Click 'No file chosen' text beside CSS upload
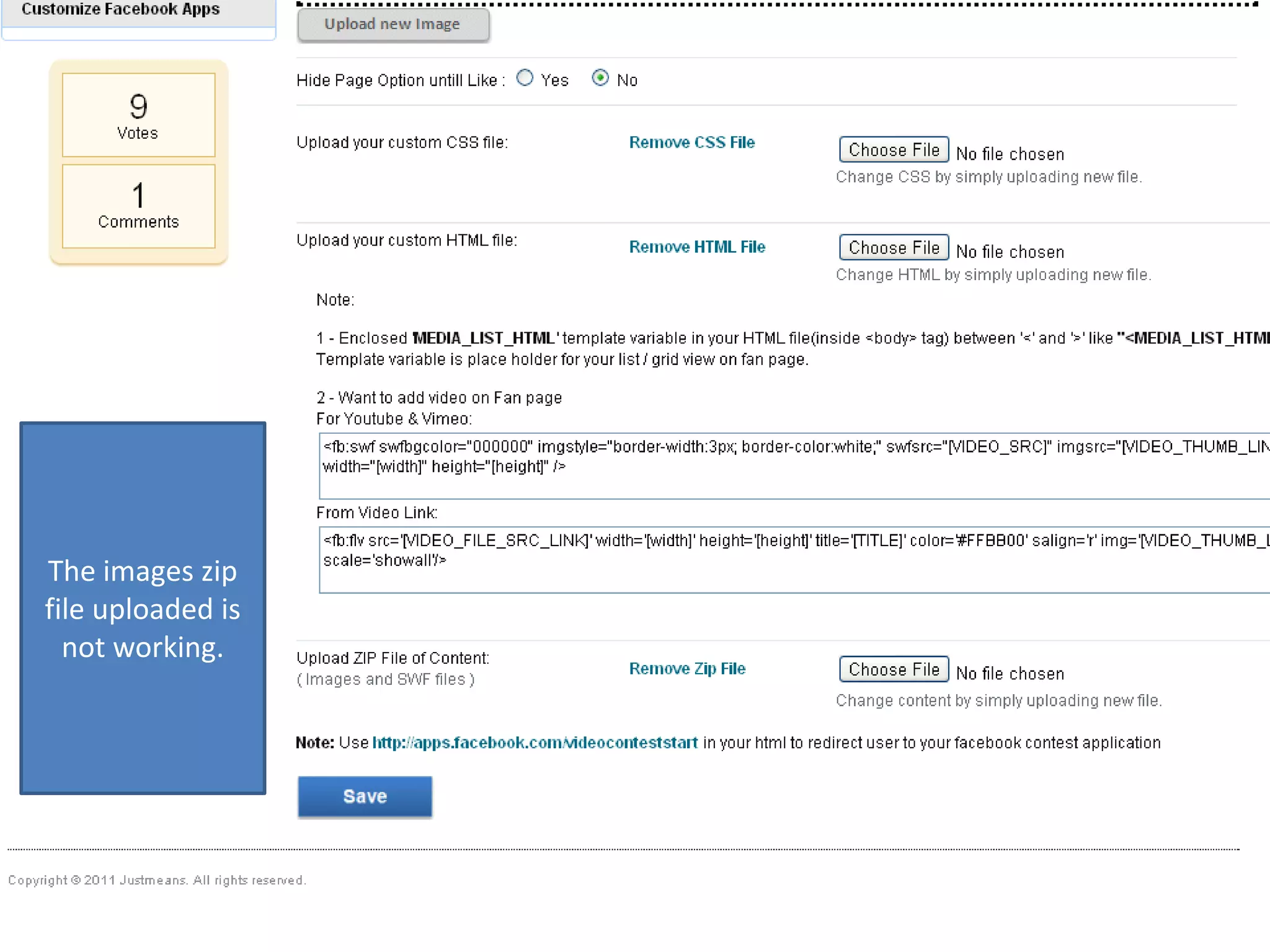The image size is (1270, 952). click(1010, 154)
